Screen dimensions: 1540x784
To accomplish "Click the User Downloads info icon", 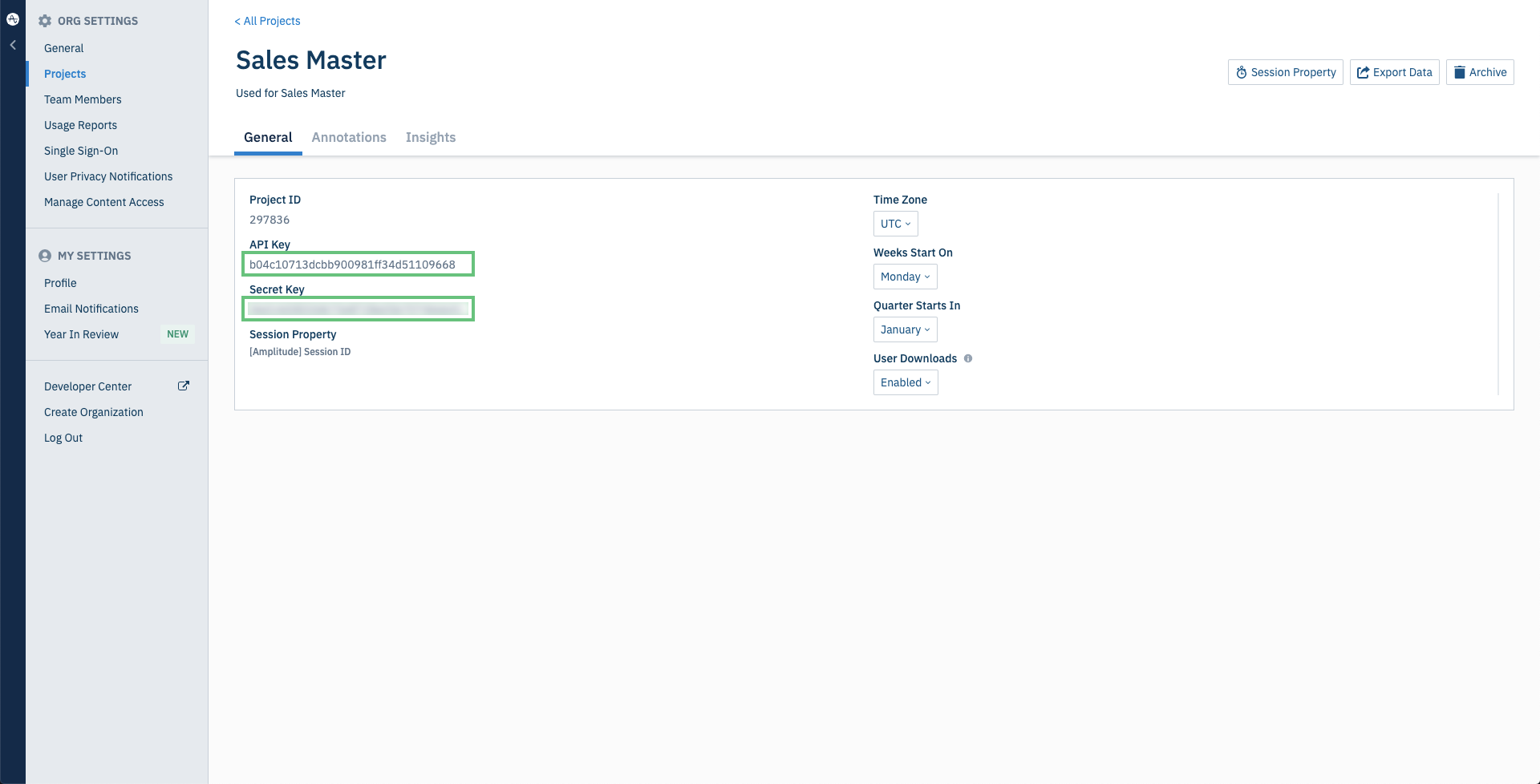I will tap(968, 358).
